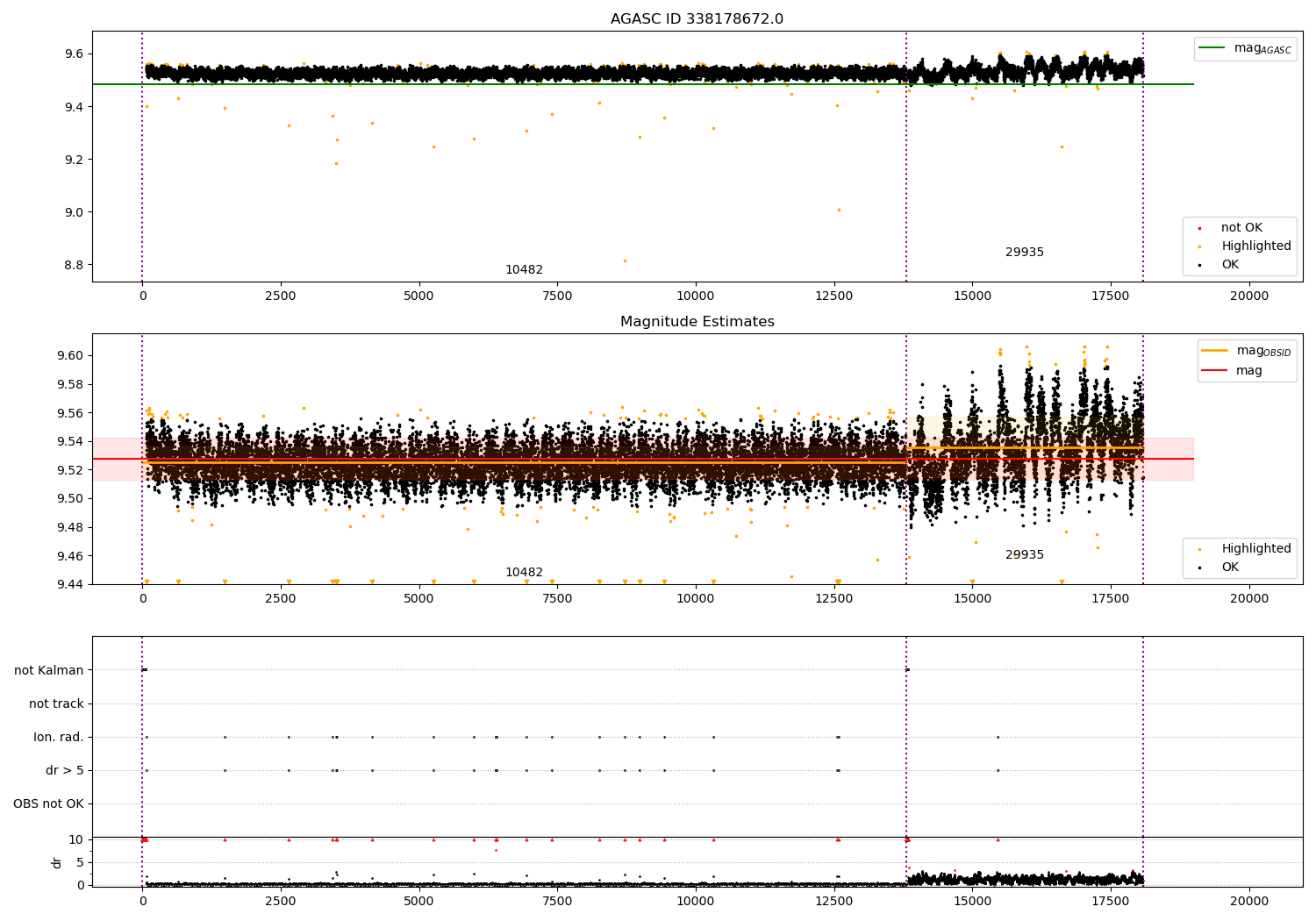Click the lowest orange outlier near magnitude 8.8

625,261
